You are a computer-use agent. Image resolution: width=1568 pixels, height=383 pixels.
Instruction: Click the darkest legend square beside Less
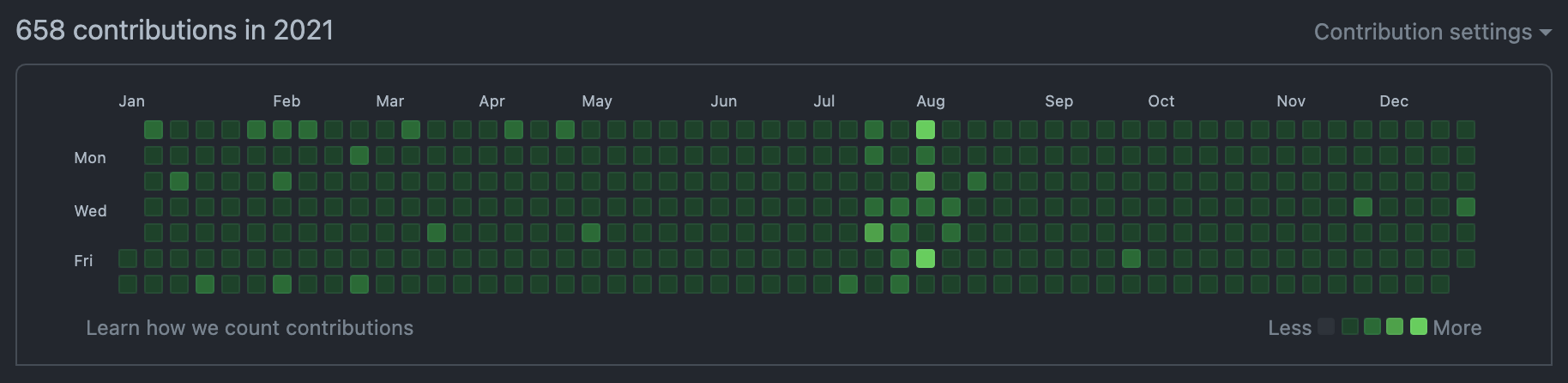(x=1326, y=326)
